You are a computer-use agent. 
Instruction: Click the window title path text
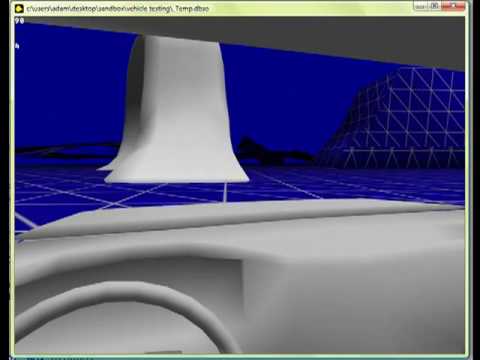pyautogui.click(x=118, y=9)
